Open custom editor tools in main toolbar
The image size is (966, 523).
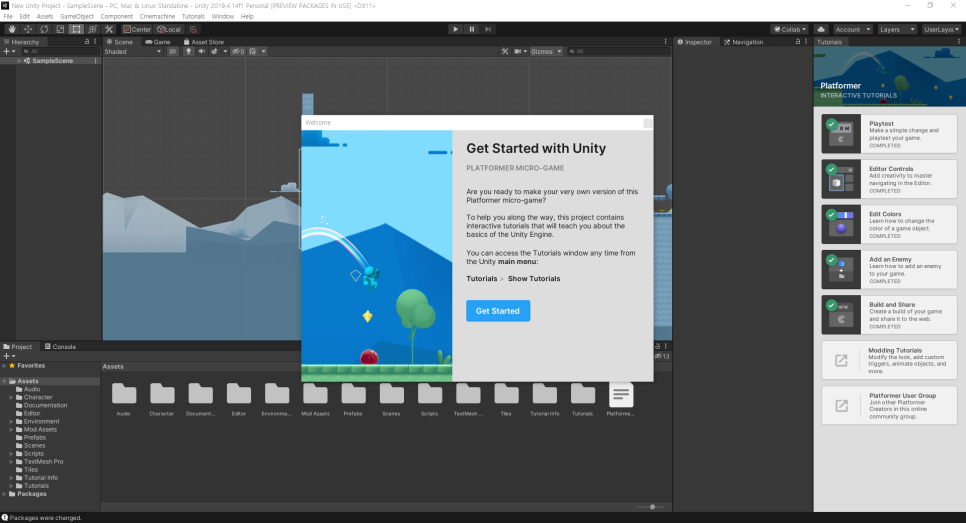click(x=109, y=29)
